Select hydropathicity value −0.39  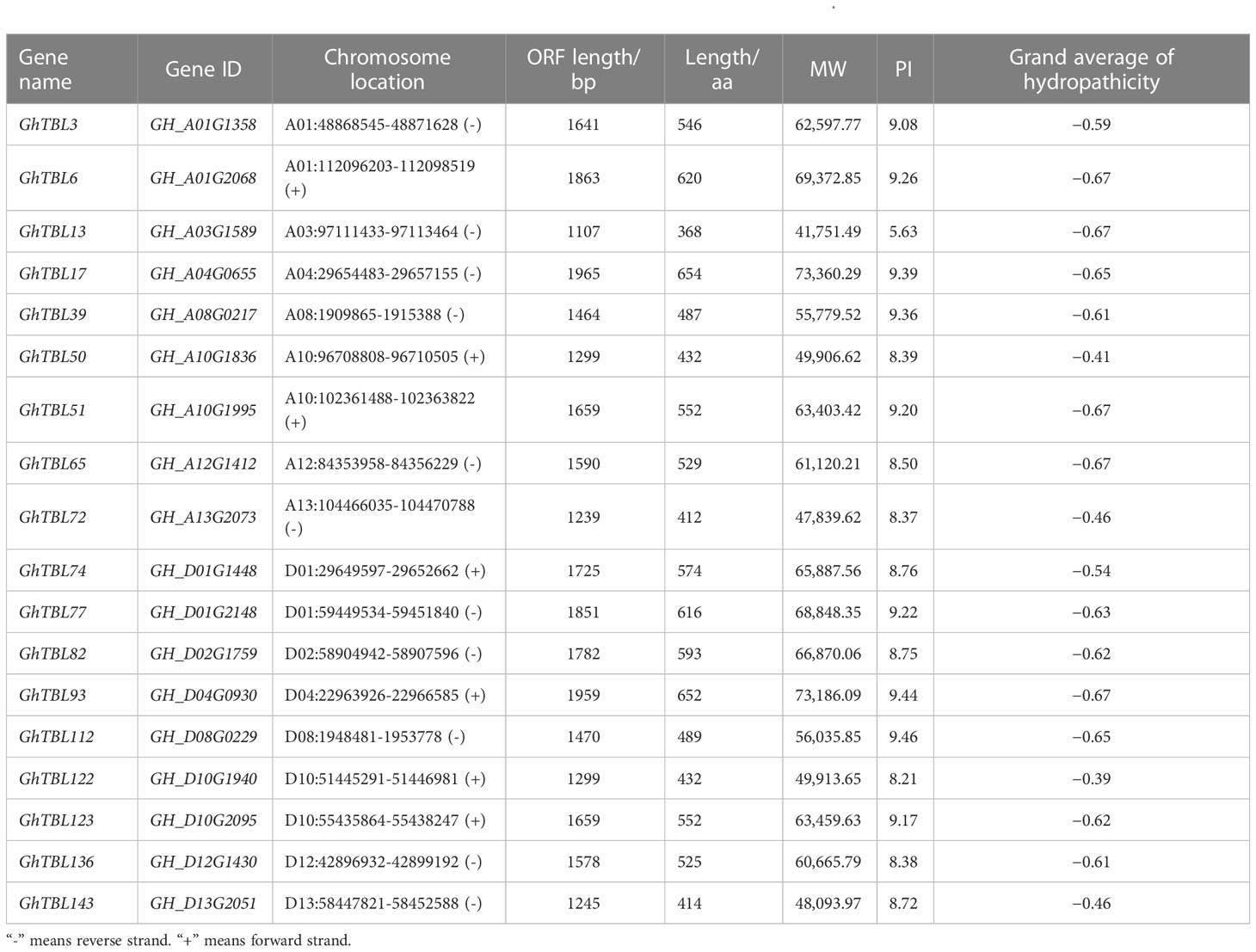[1091, 778]
